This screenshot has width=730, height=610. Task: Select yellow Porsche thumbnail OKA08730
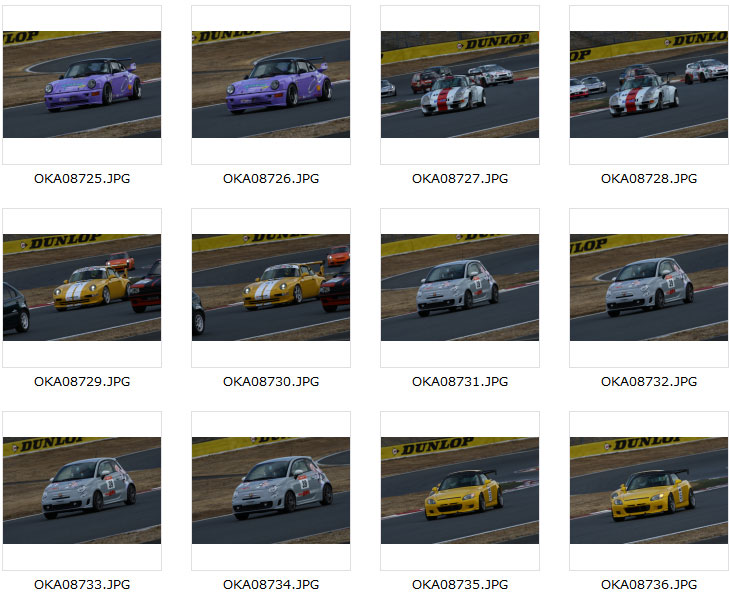pos(271,287)
